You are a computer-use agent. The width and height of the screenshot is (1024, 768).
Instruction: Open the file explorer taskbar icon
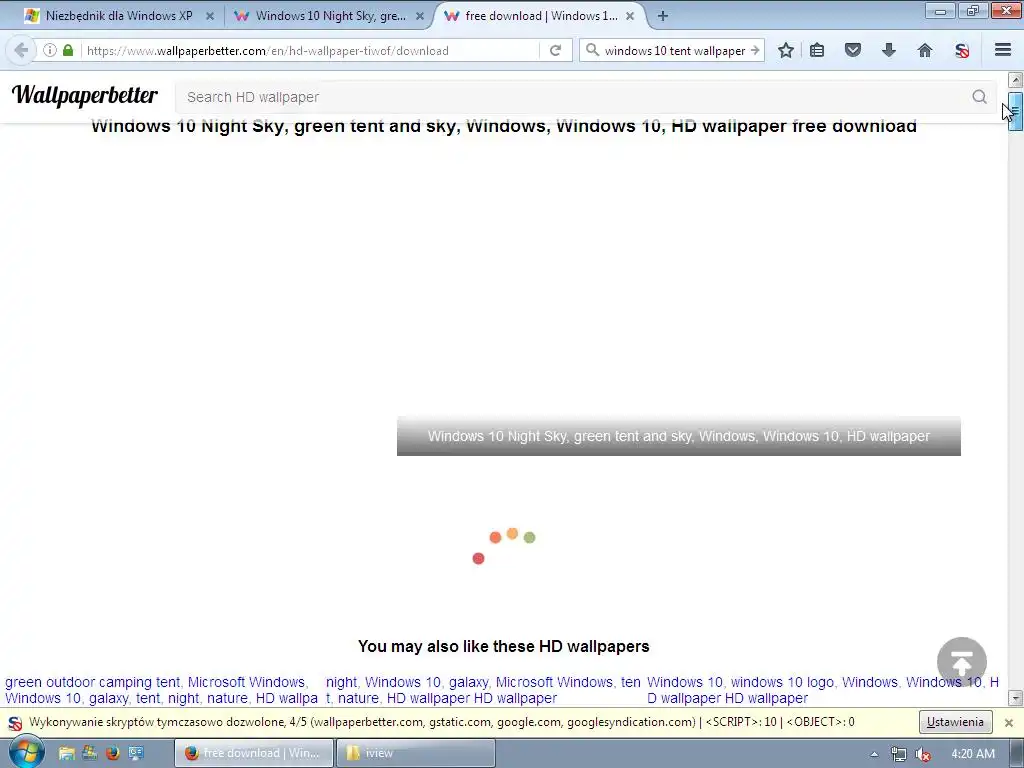tap(66, 753)
